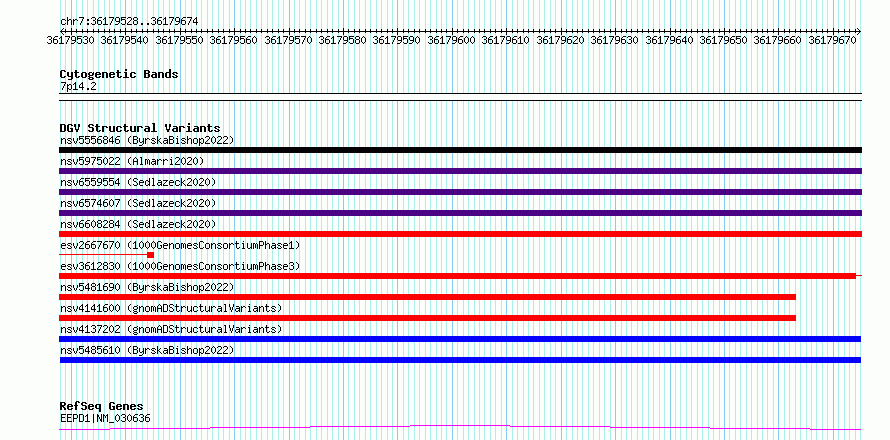Viewport: 890px width, 440px height.
Task: Click ruler position 36179660
Action: [778, 40]
